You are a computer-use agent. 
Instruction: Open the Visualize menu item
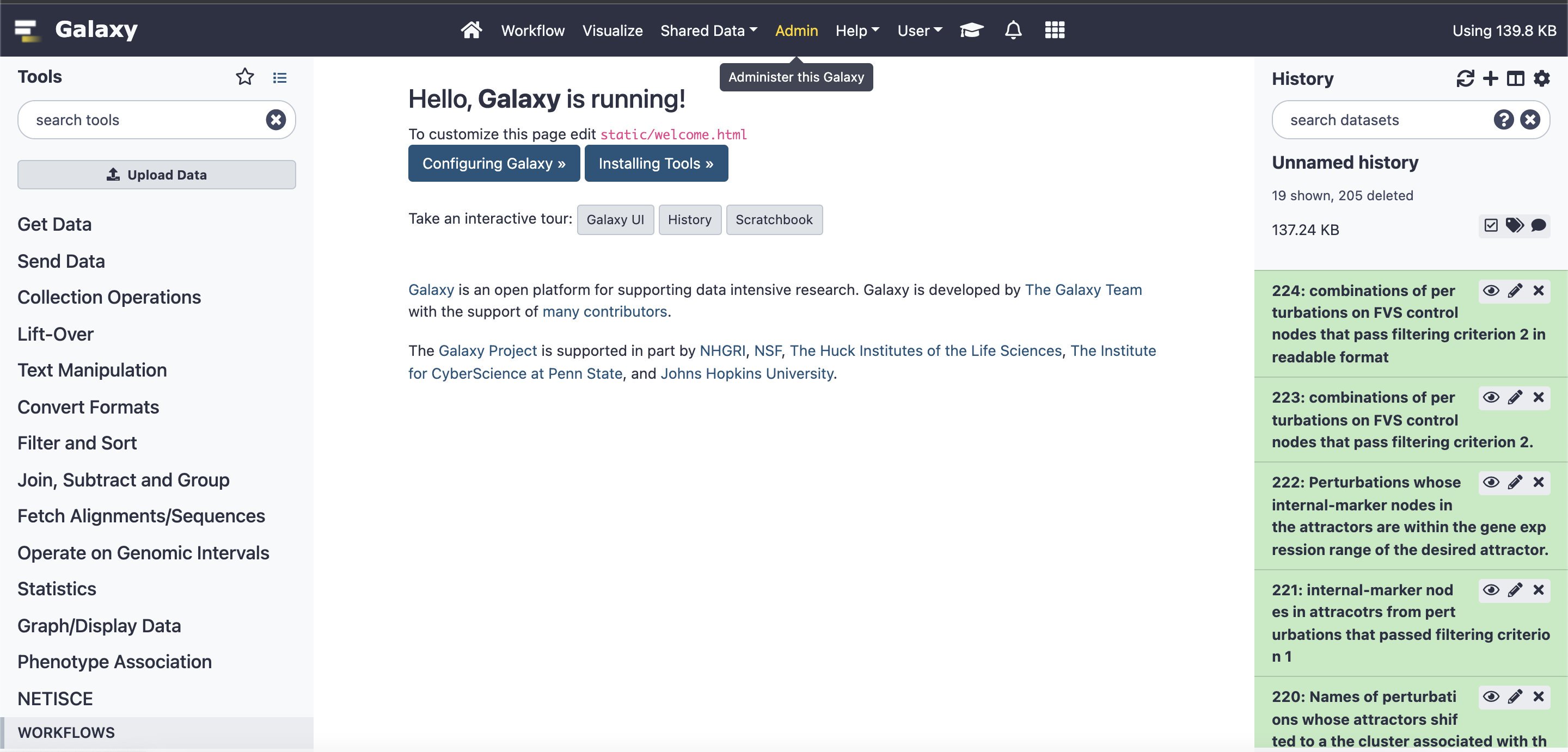point(612,30)
